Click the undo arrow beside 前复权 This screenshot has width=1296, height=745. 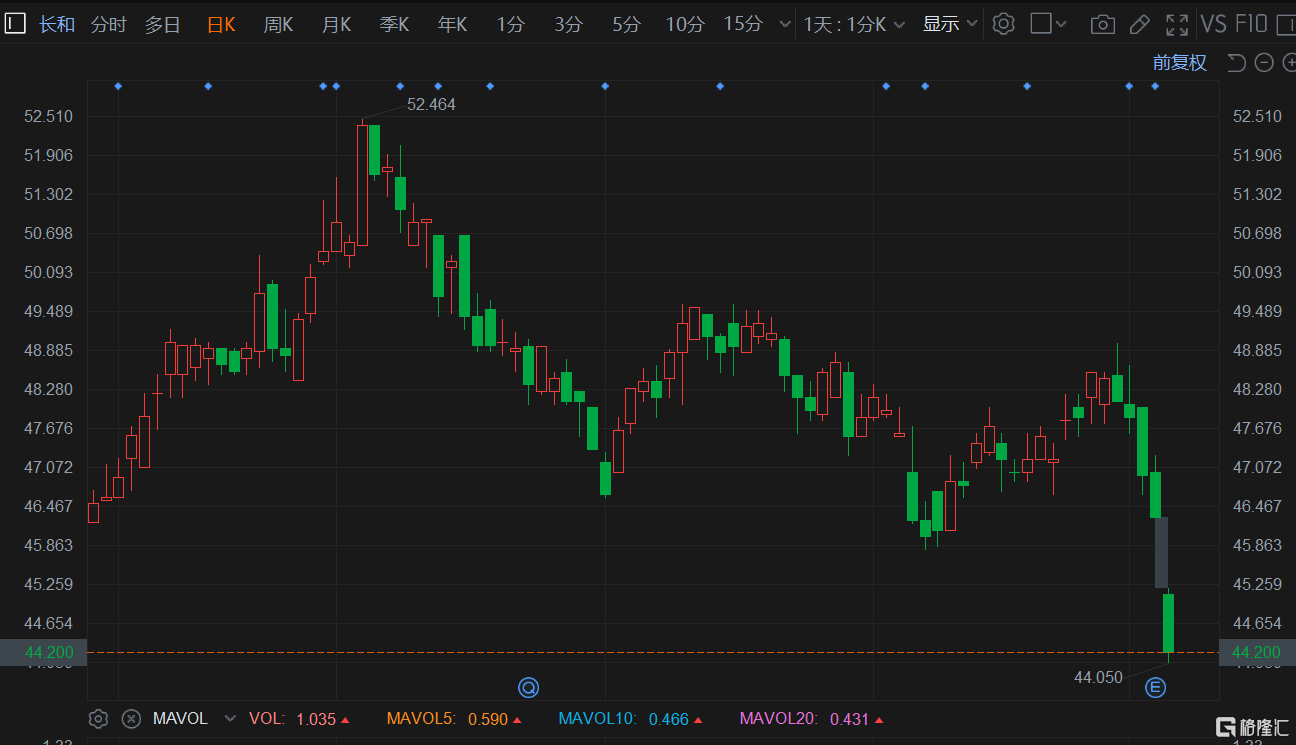coord(1236,63)
